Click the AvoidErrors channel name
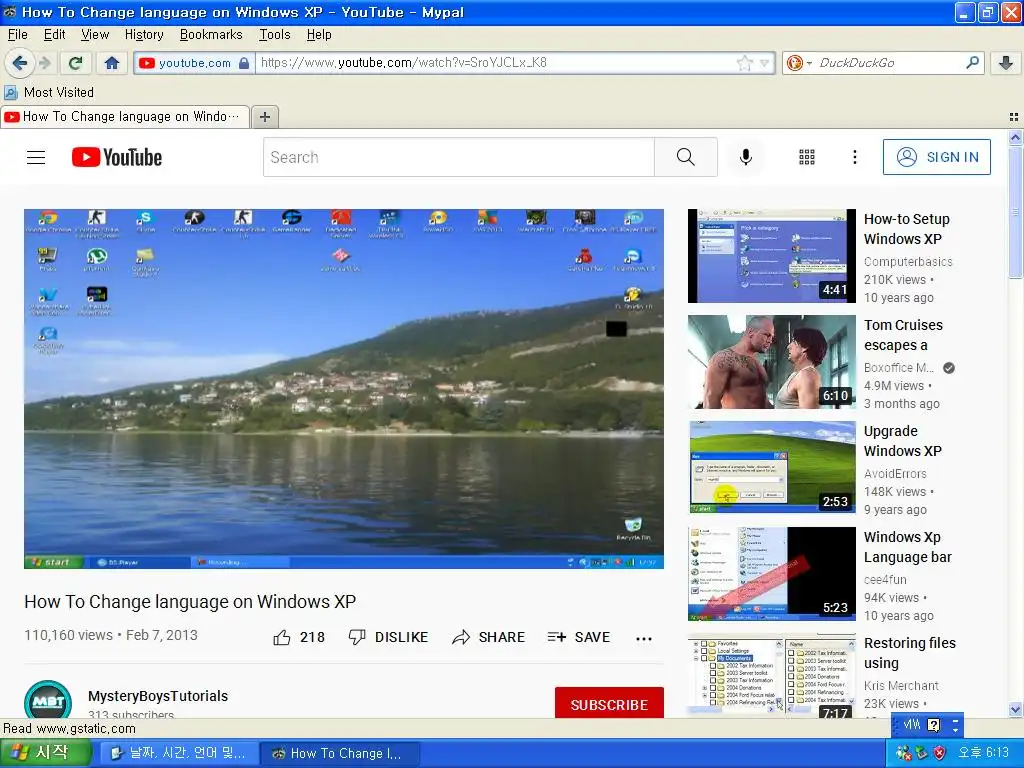This screenshot has width=1024, height=768. click(x=895, y=474)
